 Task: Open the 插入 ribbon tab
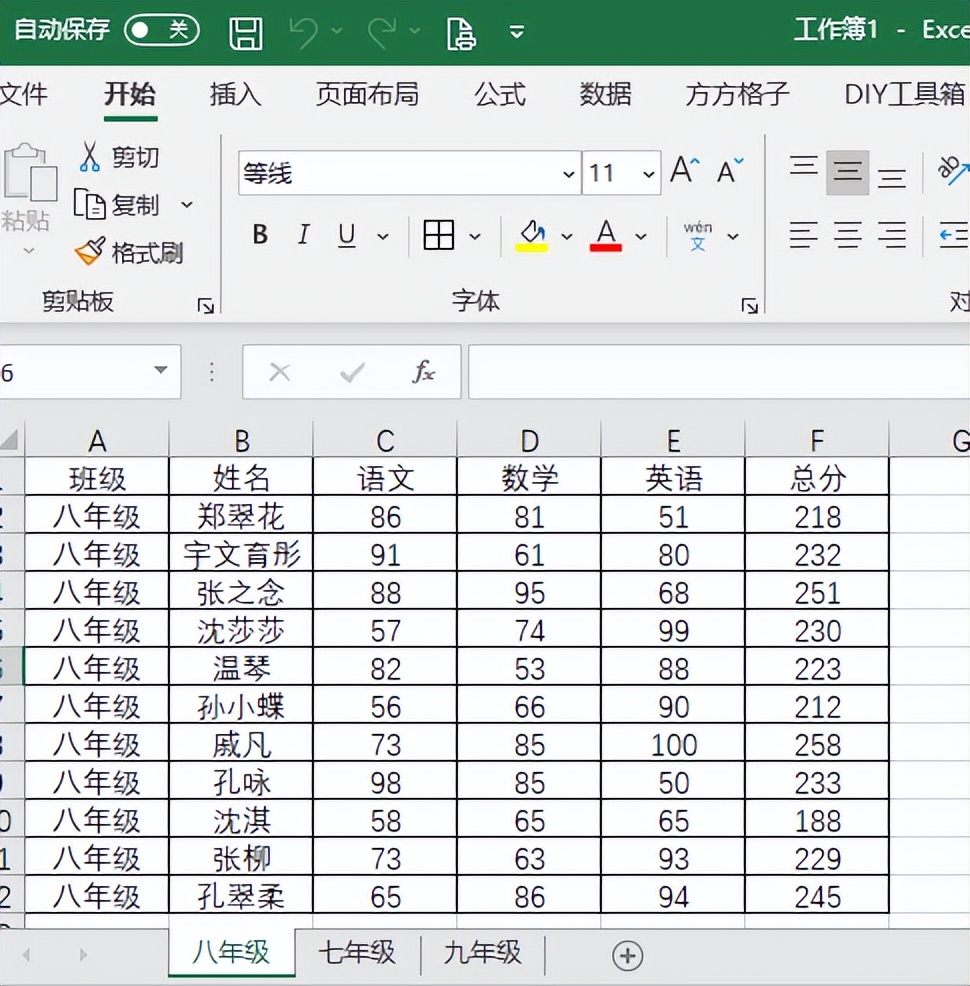[235, 95]
